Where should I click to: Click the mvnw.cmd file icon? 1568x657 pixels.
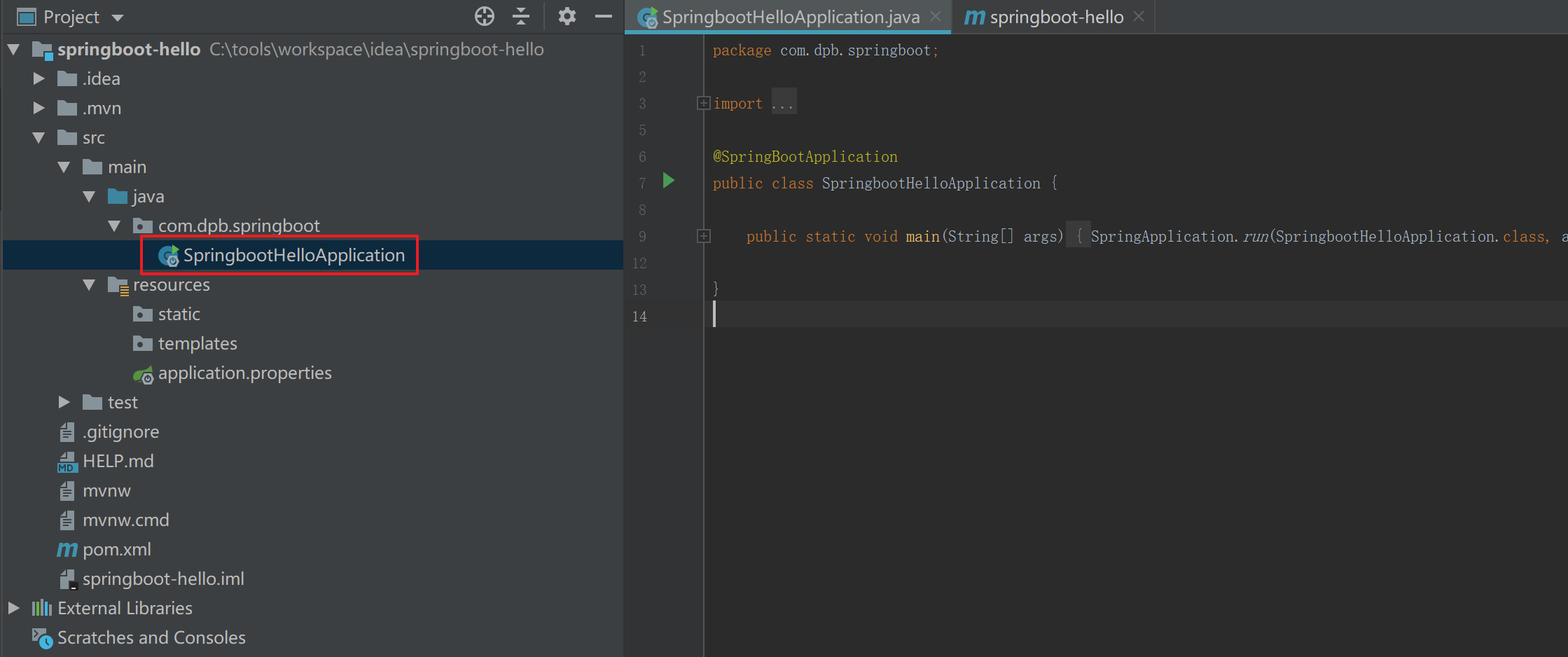click(67, 520)
